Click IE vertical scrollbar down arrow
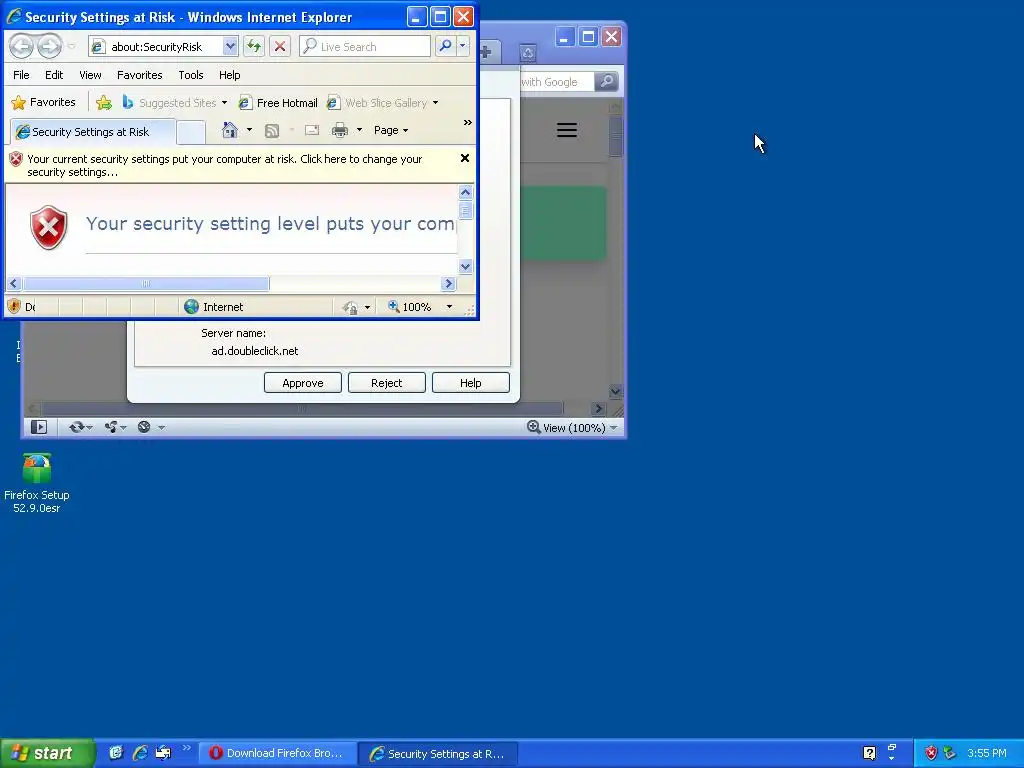This screenshot has width=1024, height=768. (465, 266)
